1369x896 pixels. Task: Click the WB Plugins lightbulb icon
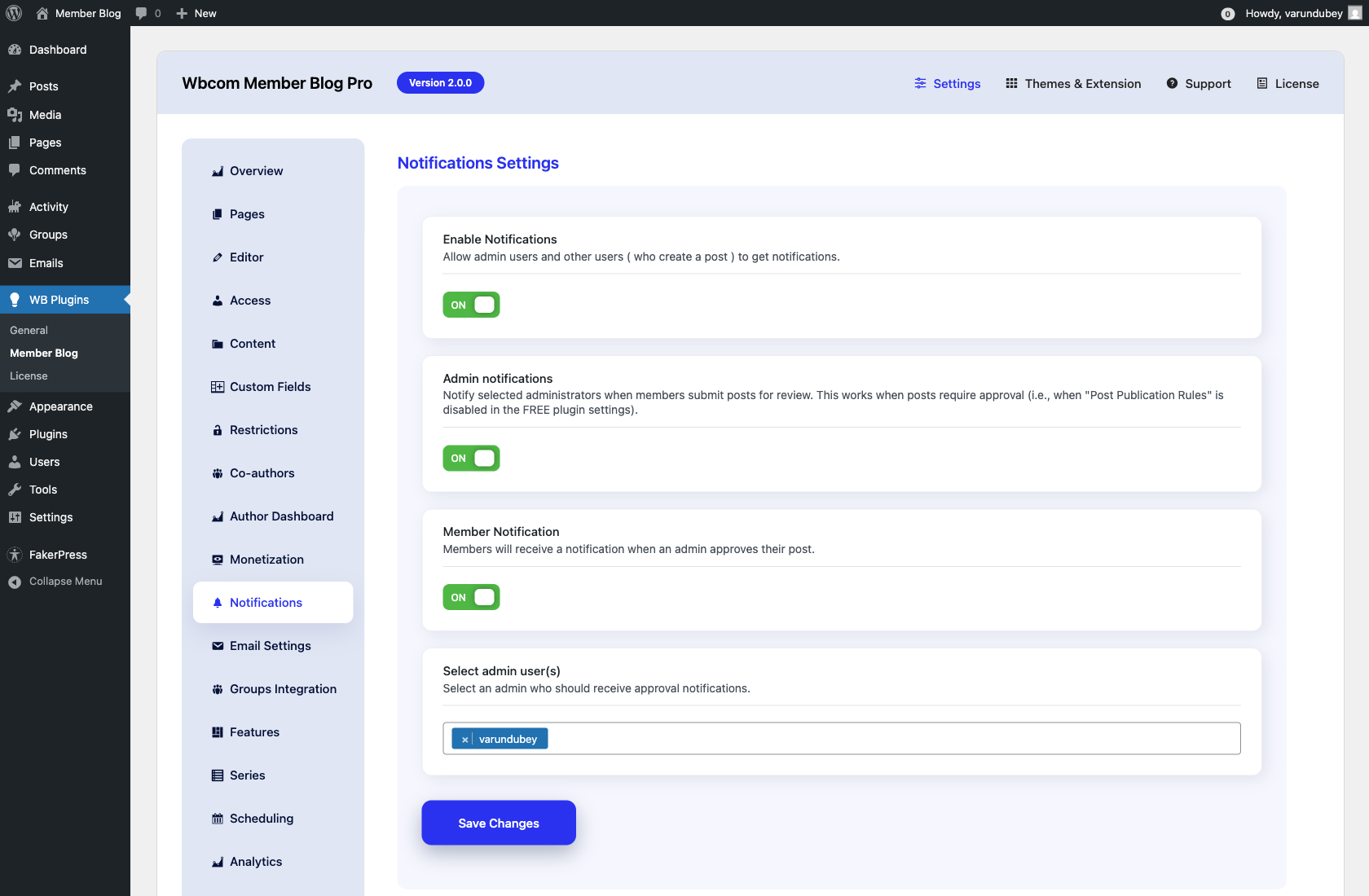coord(15,300)
